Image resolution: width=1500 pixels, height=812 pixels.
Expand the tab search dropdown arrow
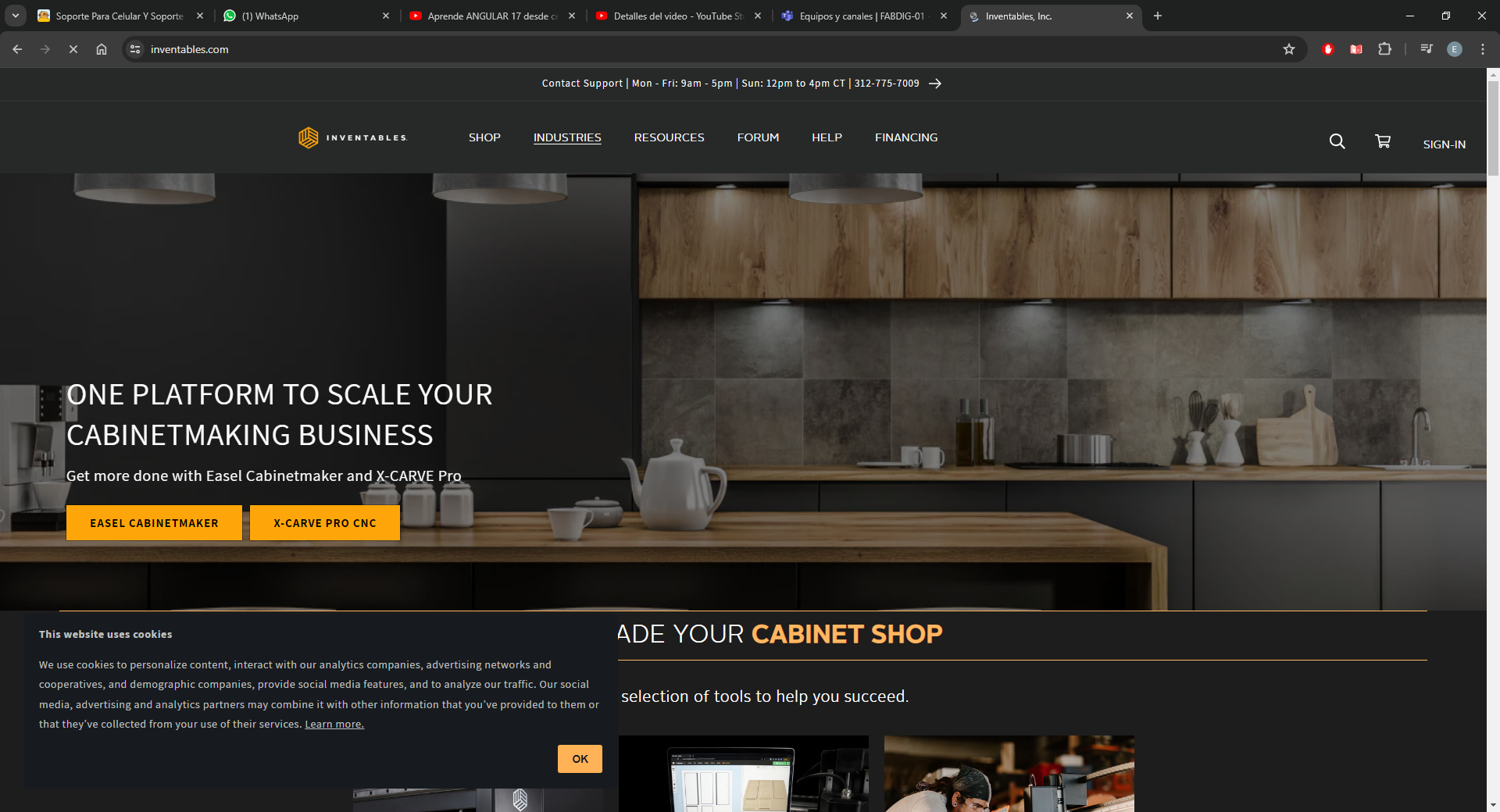[16, 16]
